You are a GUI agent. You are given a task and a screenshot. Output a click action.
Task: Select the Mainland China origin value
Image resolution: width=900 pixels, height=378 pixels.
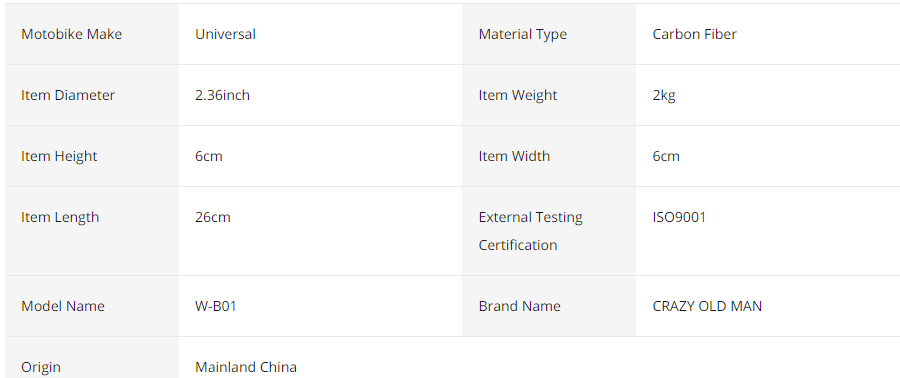(x=246, y=367)
